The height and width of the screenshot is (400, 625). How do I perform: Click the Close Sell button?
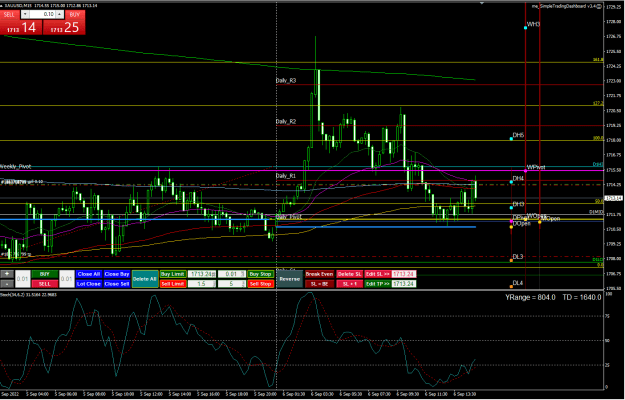coord(117,284)
